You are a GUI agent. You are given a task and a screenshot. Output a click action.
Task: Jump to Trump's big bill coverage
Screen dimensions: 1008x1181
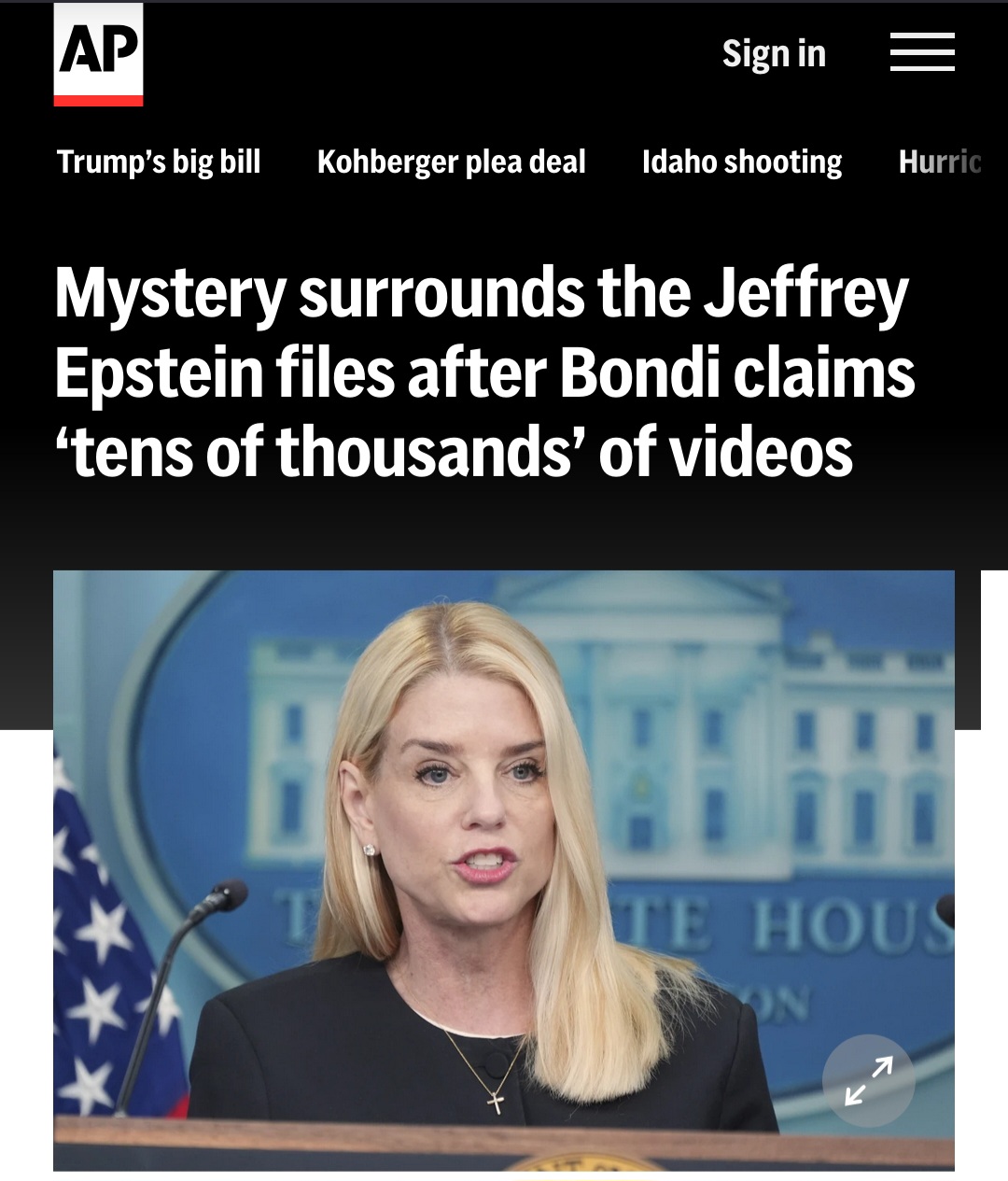[x=159, y=162]
